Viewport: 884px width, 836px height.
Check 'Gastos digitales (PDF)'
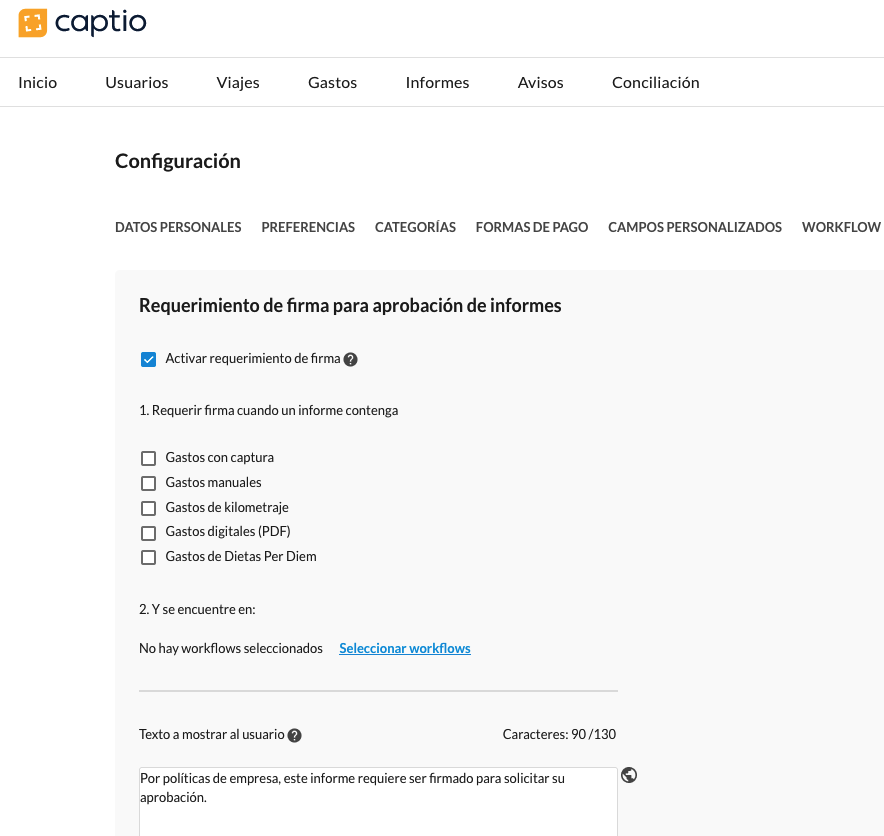coord(148,532)
